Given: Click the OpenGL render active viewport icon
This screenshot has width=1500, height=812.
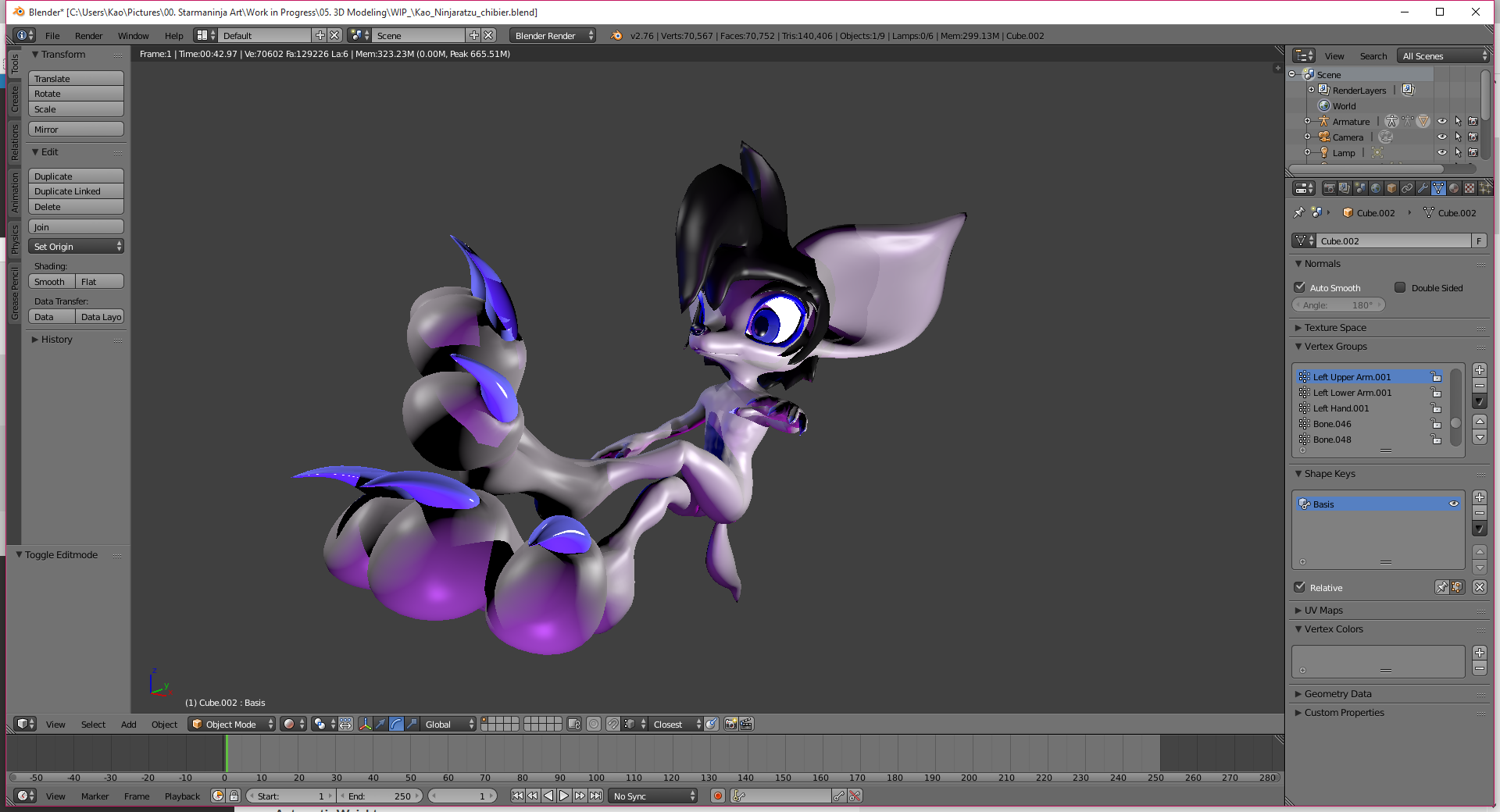Looking at the screenshot, I should [730, 724].
